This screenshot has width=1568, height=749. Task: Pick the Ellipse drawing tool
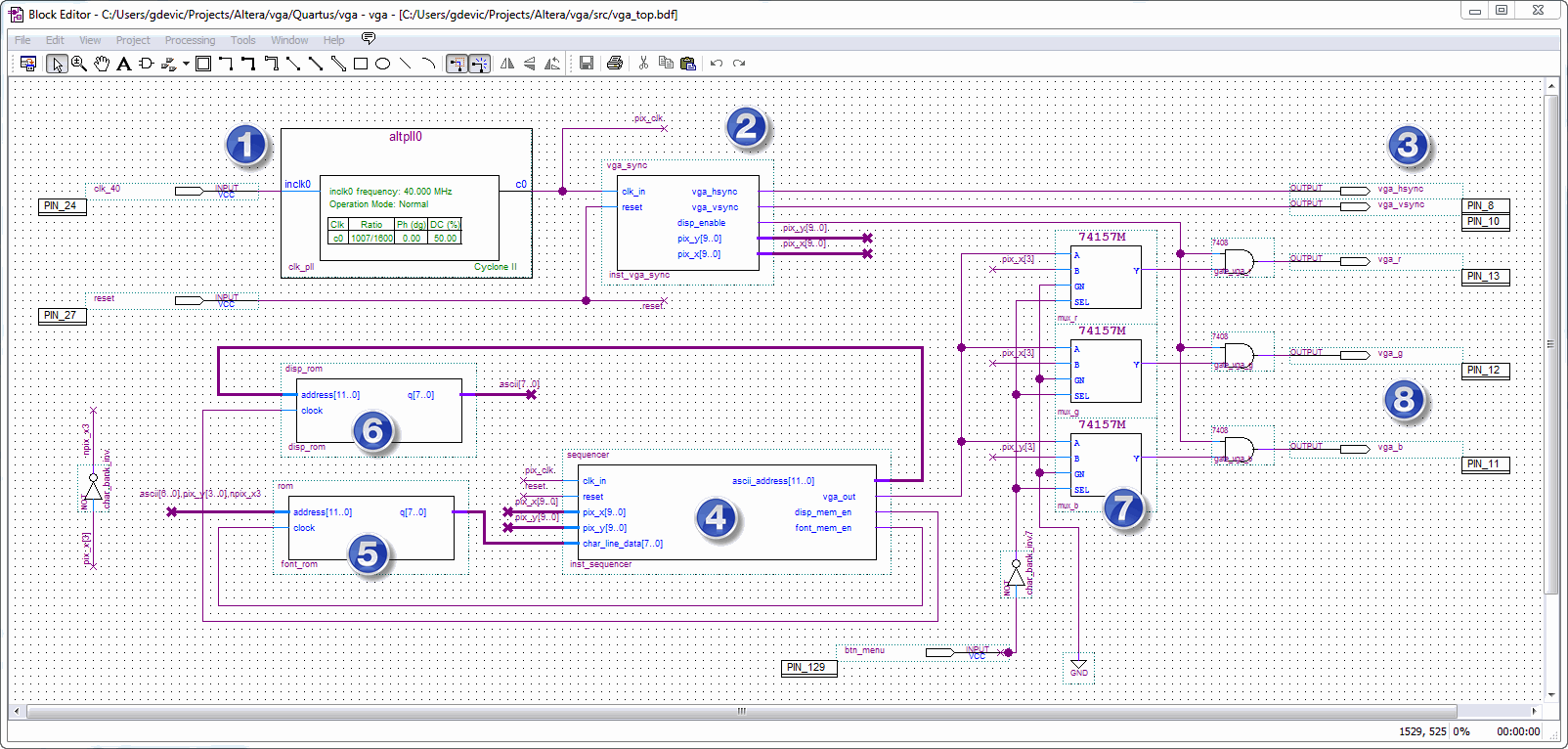pyautogui.click(x=383, y=64)
